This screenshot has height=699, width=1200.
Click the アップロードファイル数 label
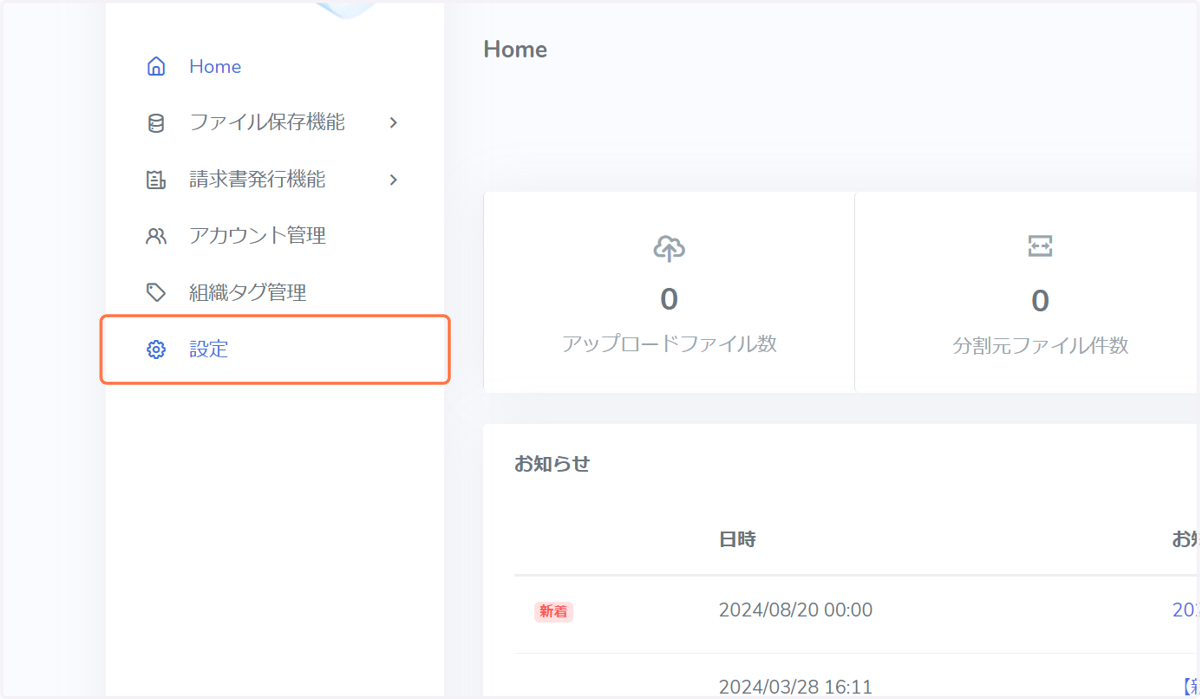click(x=669, y=344)
